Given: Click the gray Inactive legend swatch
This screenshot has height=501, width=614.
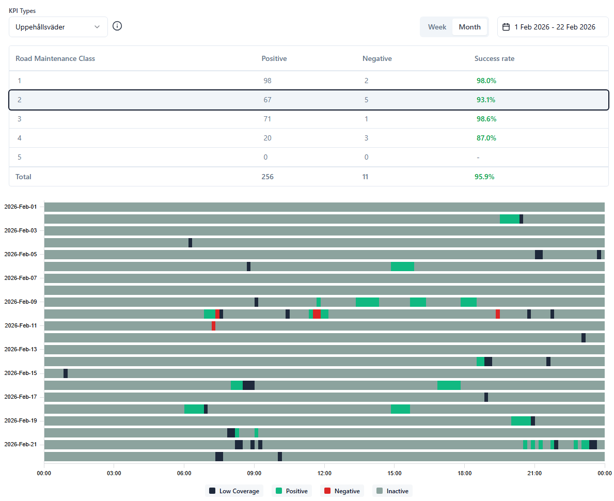Looking at the screenshot, I should click(379, 491).
